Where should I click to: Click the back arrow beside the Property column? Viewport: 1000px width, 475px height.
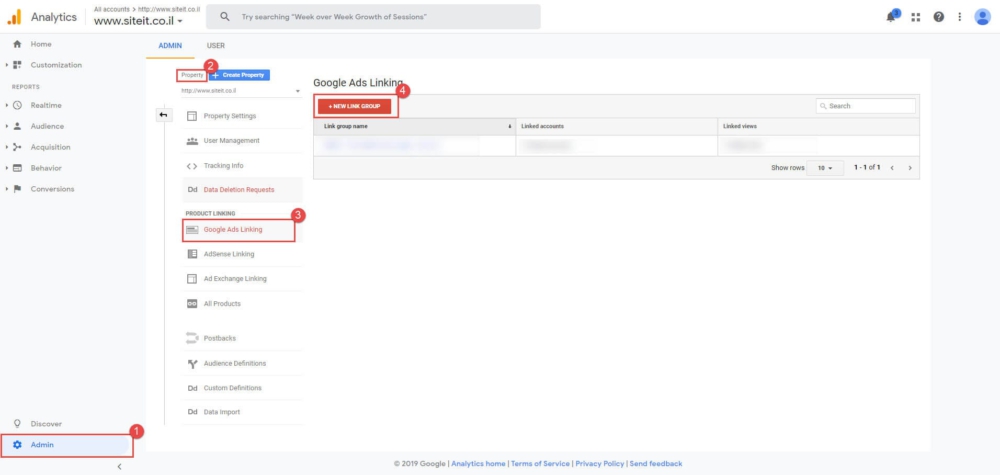(163, 115)
